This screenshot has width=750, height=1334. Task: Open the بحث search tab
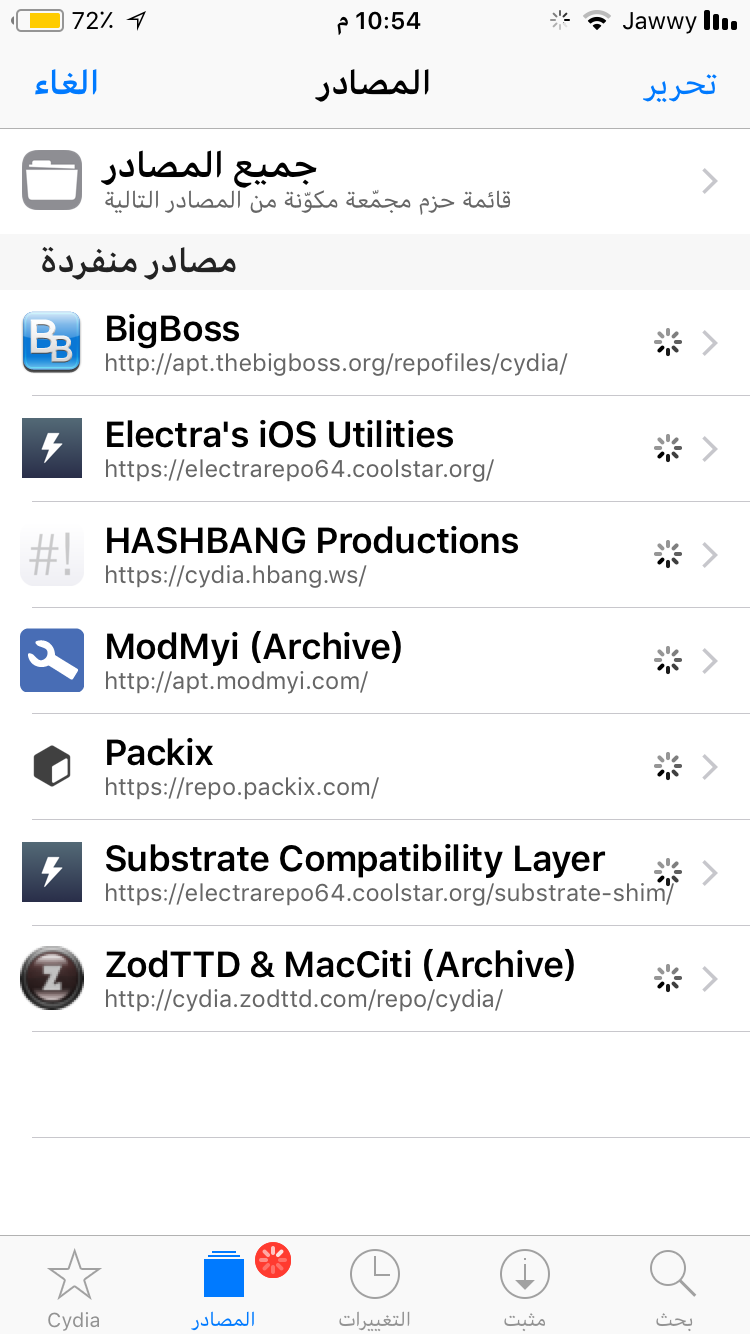point(673,1289)
